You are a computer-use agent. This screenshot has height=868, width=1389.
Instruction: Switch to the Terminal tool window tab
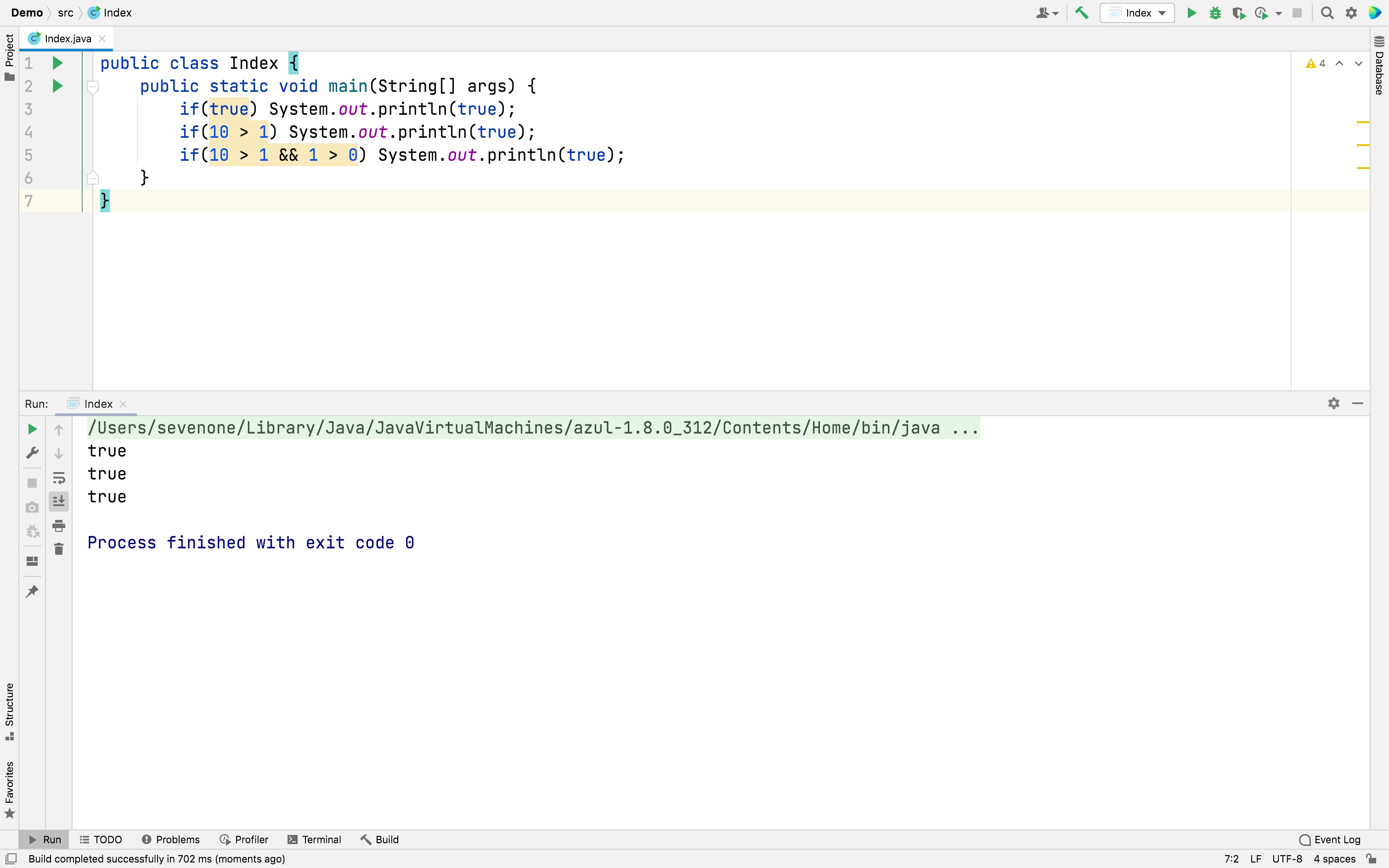point(314,840)
